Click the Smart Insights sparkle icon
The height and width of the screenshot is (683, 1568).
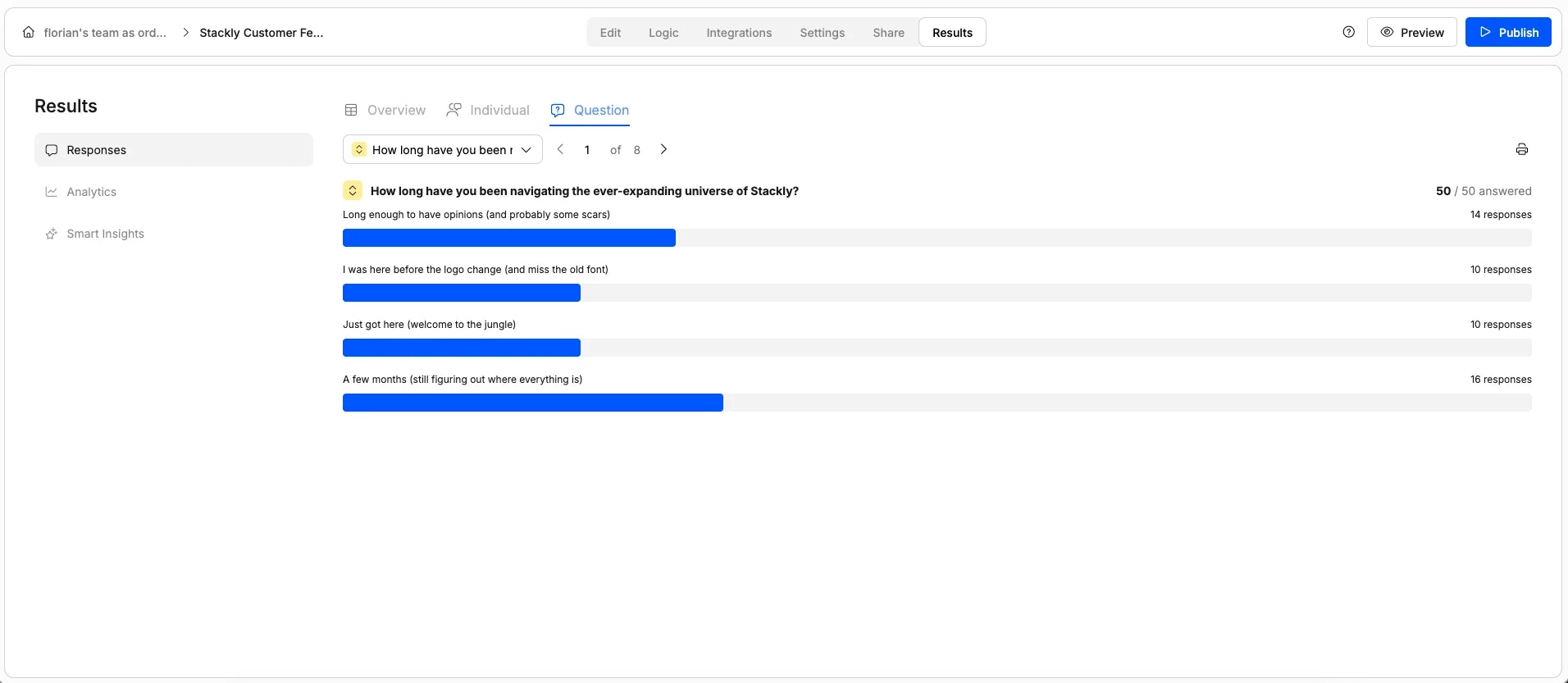(x=52, y=234)
